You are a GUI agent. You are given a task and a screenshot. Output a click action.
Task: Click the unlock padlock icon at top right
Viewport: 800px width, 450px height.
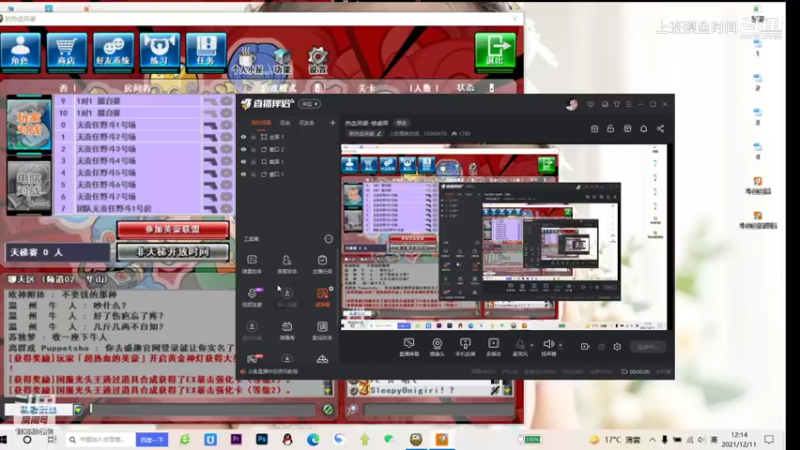click(x=611, y=129)
